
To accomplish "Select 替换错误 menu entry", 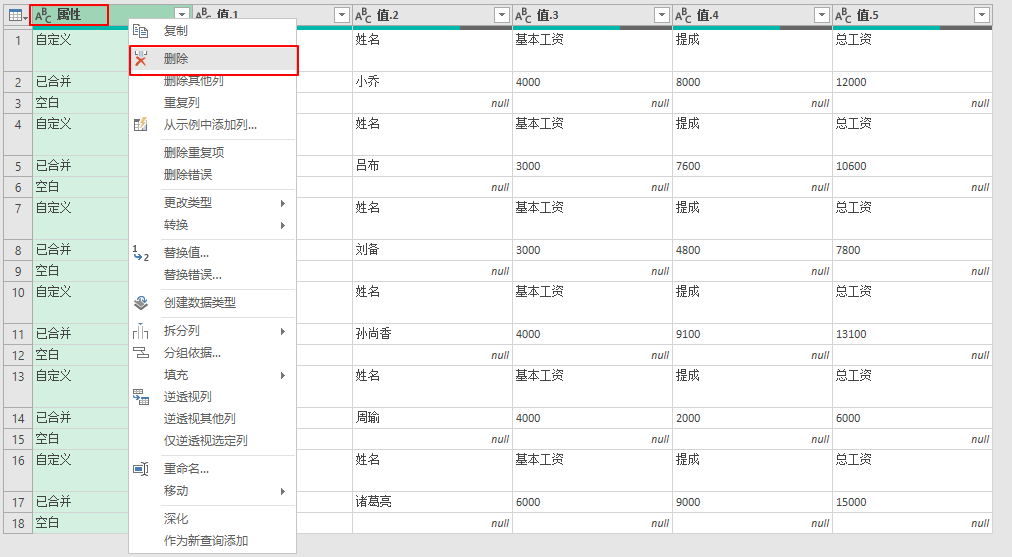I will pos(213,274).
